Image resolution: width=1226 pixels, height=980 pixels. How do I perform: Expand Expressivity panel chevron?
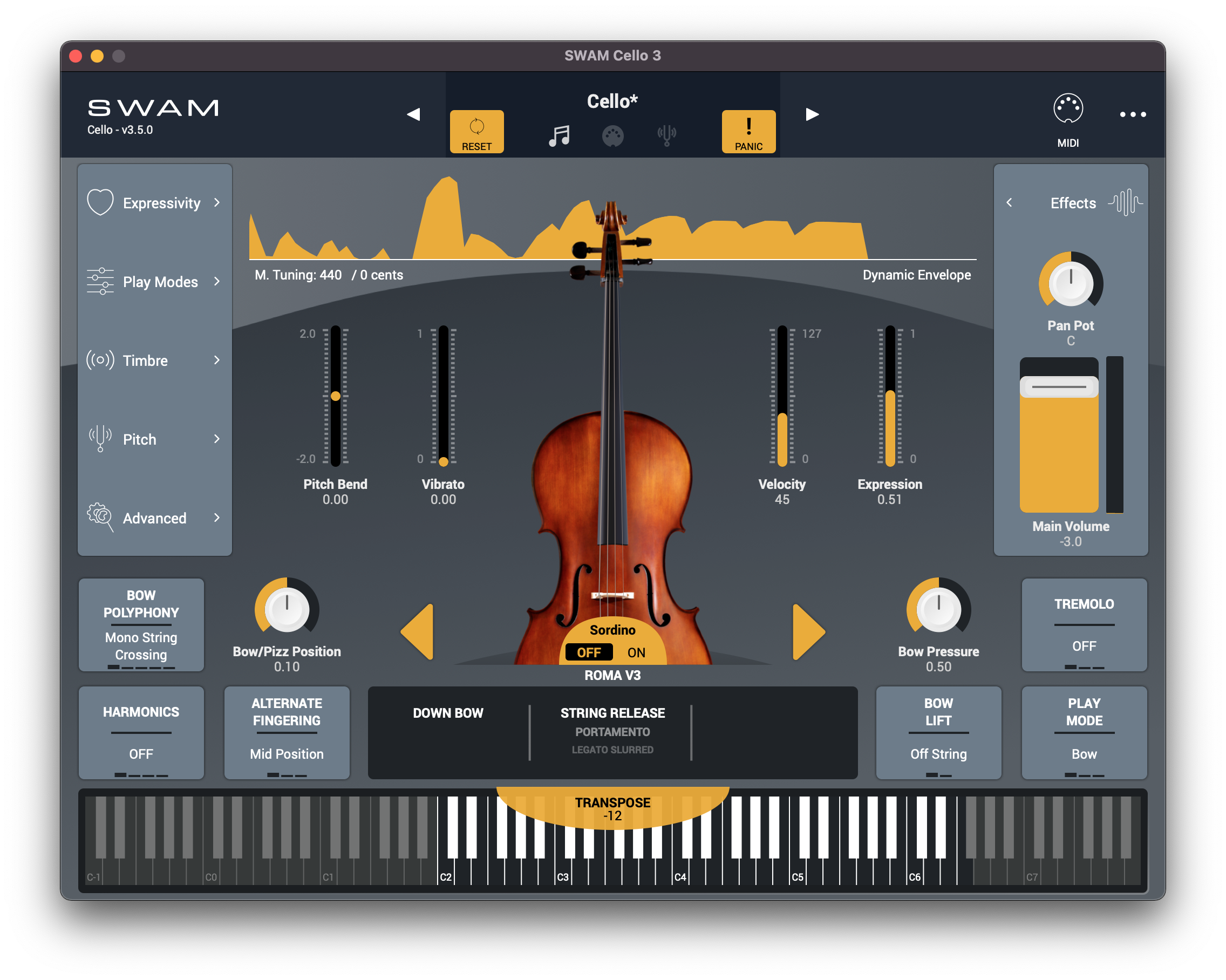coord(216,202)
